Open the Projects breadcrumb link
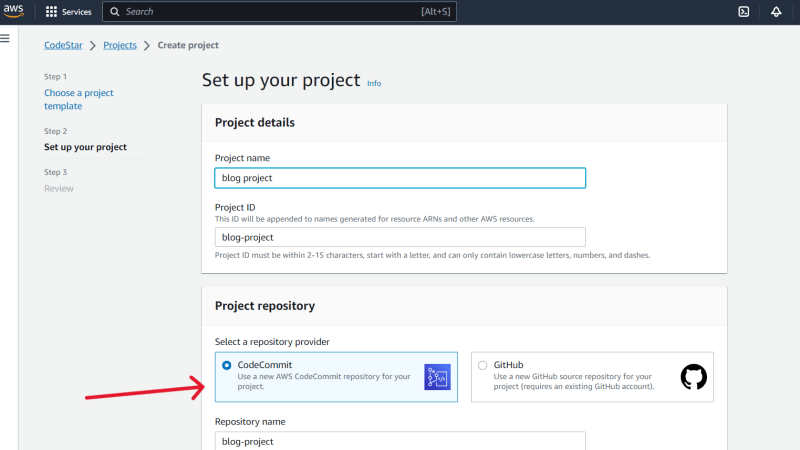800x450 pixels. 120,45
